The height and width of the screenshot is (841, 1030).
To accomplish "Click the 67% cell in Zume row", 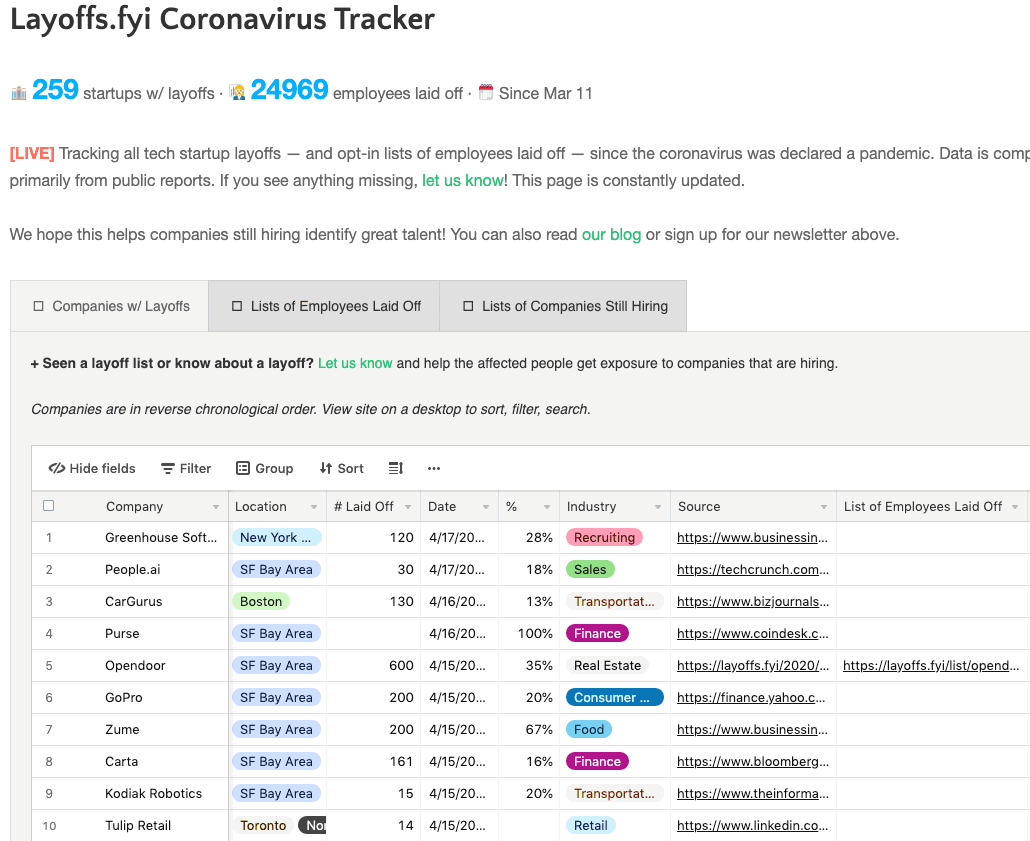I will (529, 730).
